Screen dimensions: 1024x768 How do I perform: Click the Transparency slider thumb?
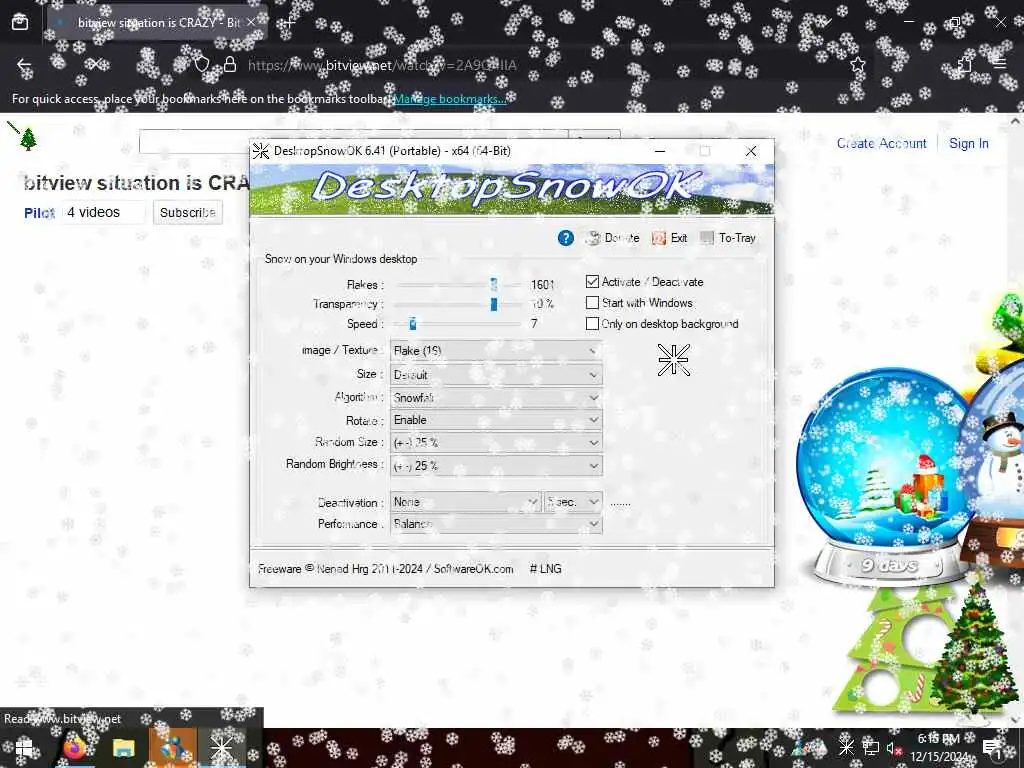pyautogui.click(x=494, y=304)
